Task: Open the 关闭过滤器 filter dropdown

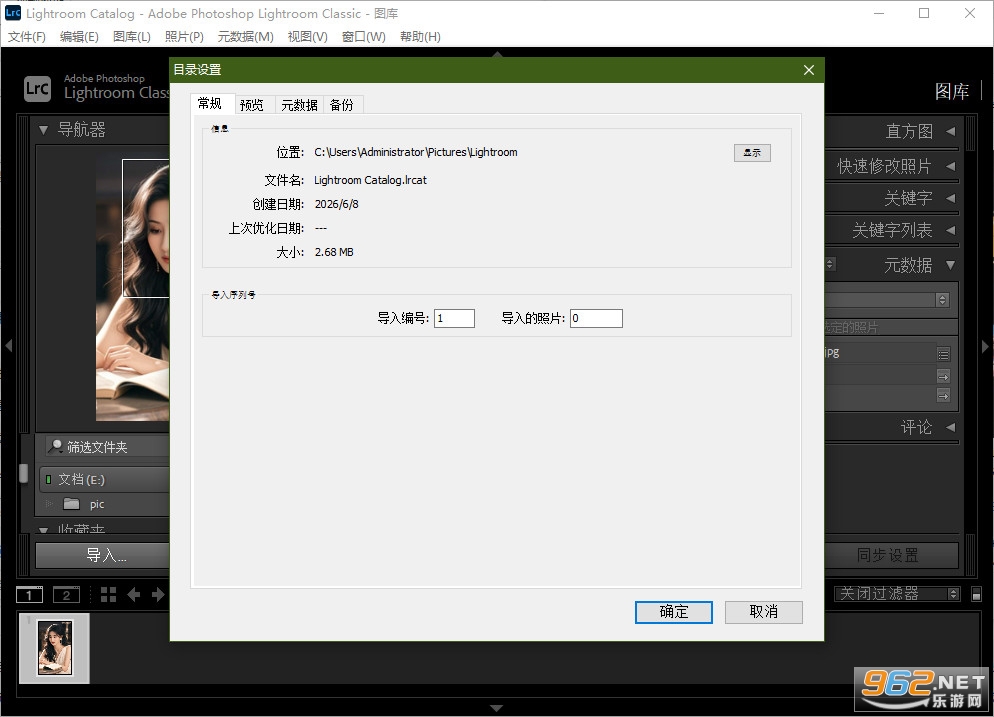Action: (896, 593)
